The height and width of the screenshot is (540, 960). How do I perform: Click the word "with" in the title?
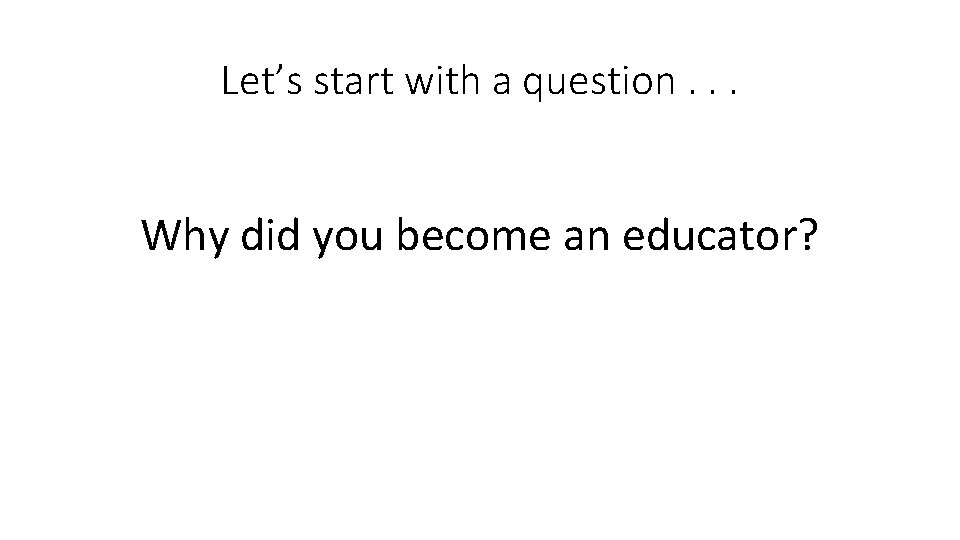point(443,80)
